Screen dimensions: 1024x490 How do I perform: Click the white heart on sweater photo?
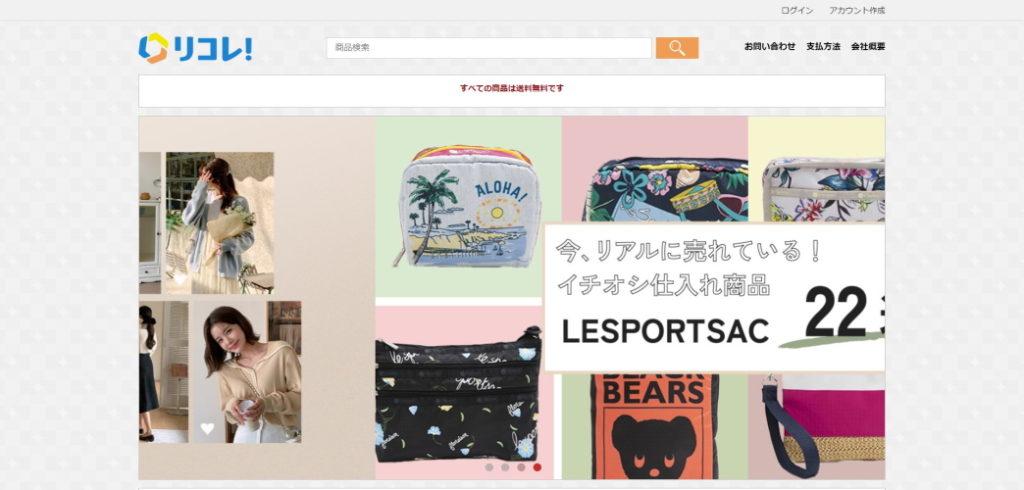(x=207, y=429)
